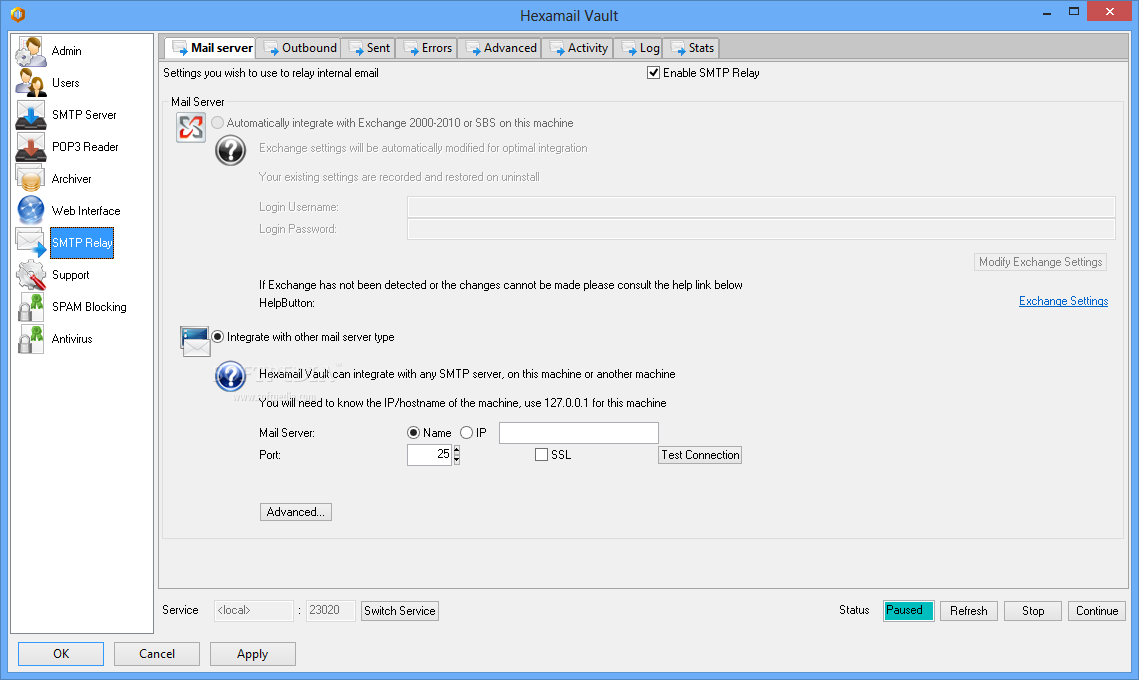Increase port number with up arrow
Viewport: 1139px width, 680px height.
tap(457, 450)
